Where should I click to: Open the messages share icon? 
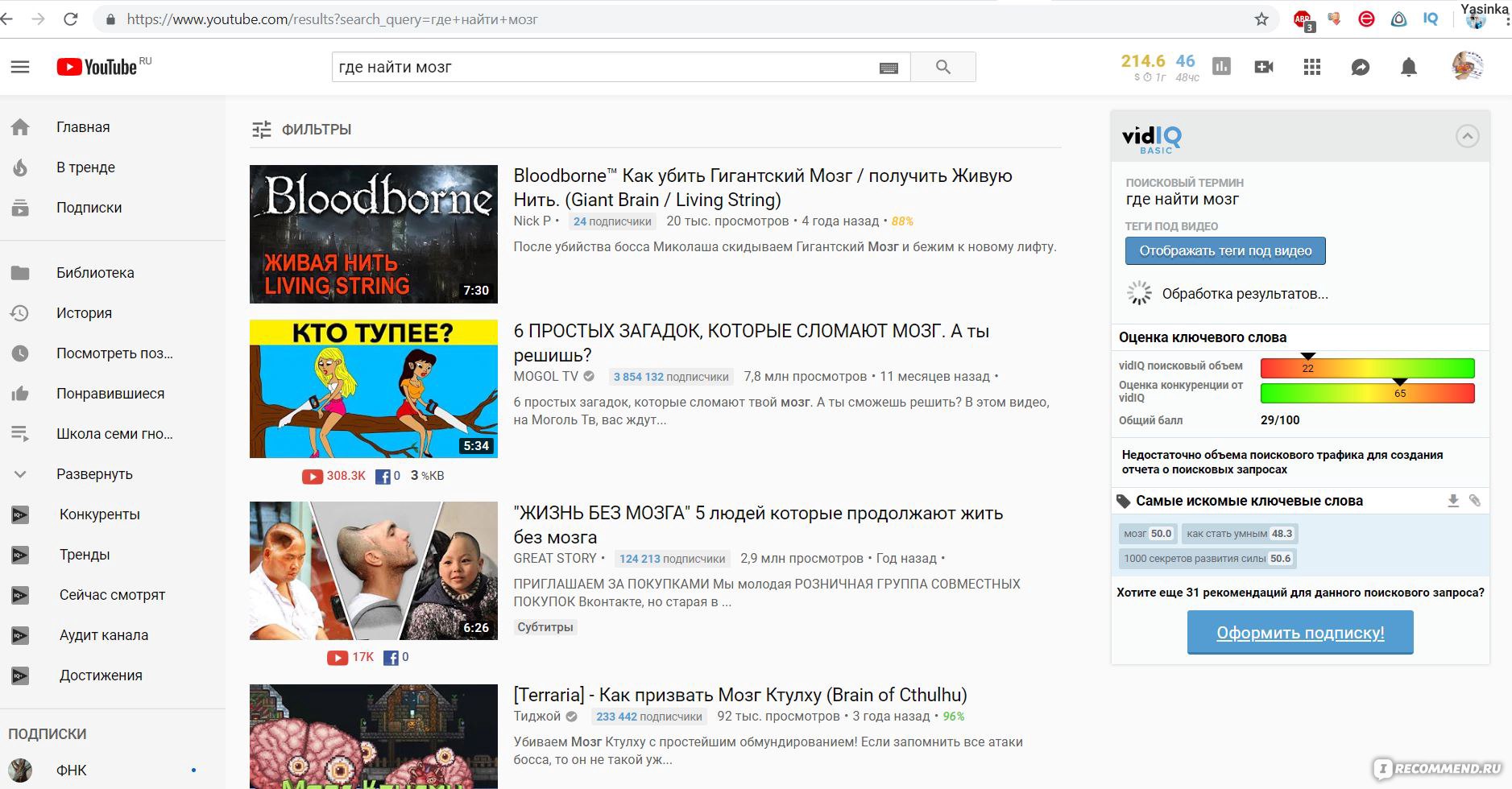tap(1360, 68)
